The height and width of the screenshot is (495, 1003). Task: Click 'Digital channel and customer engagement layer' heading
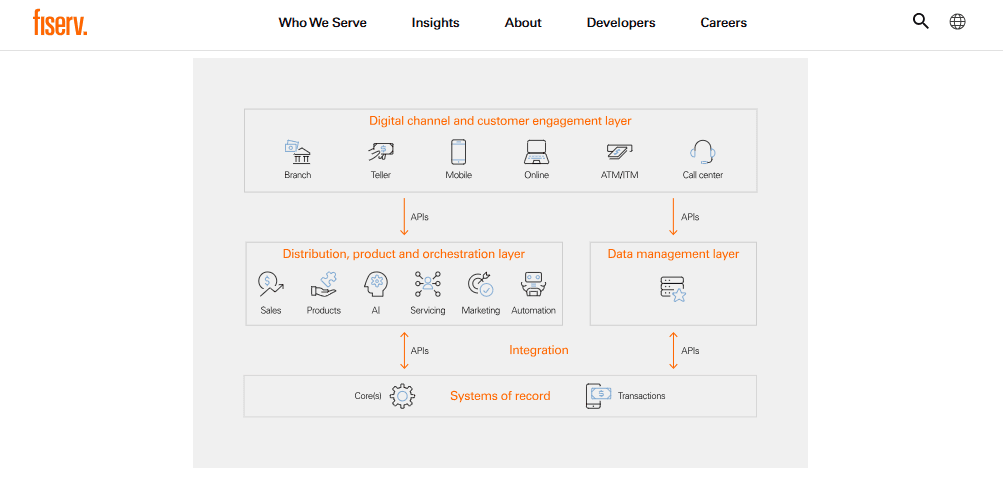point(500,120)
